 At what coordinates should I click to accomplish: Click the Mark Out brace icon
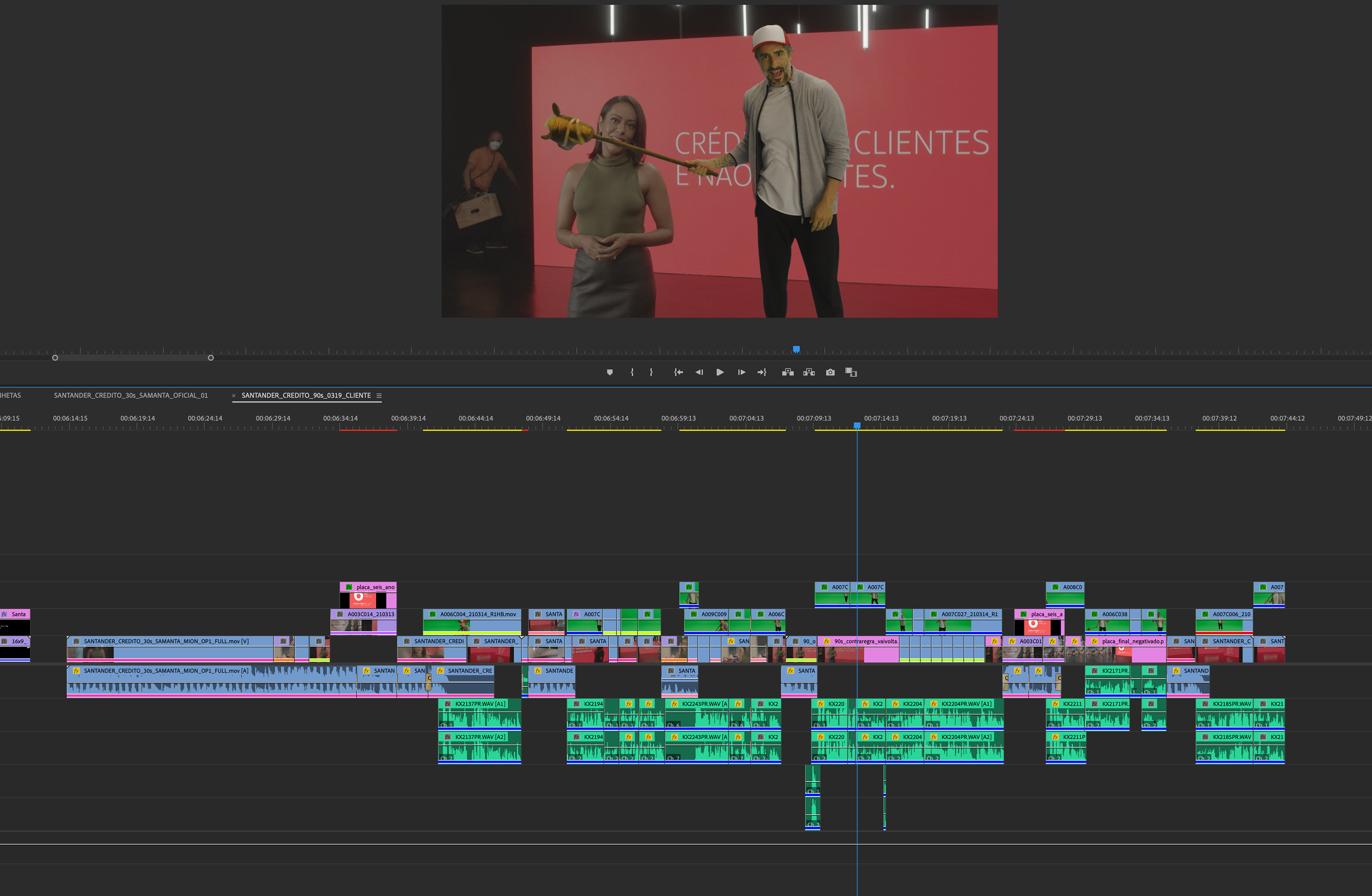(x=651, y=373)
